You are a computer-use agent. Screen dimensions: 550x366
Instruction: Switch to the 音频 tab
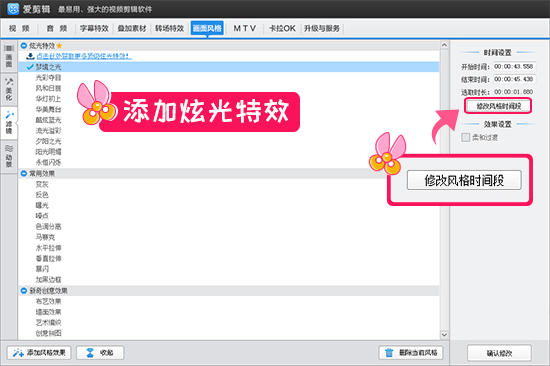pos(57,28)
